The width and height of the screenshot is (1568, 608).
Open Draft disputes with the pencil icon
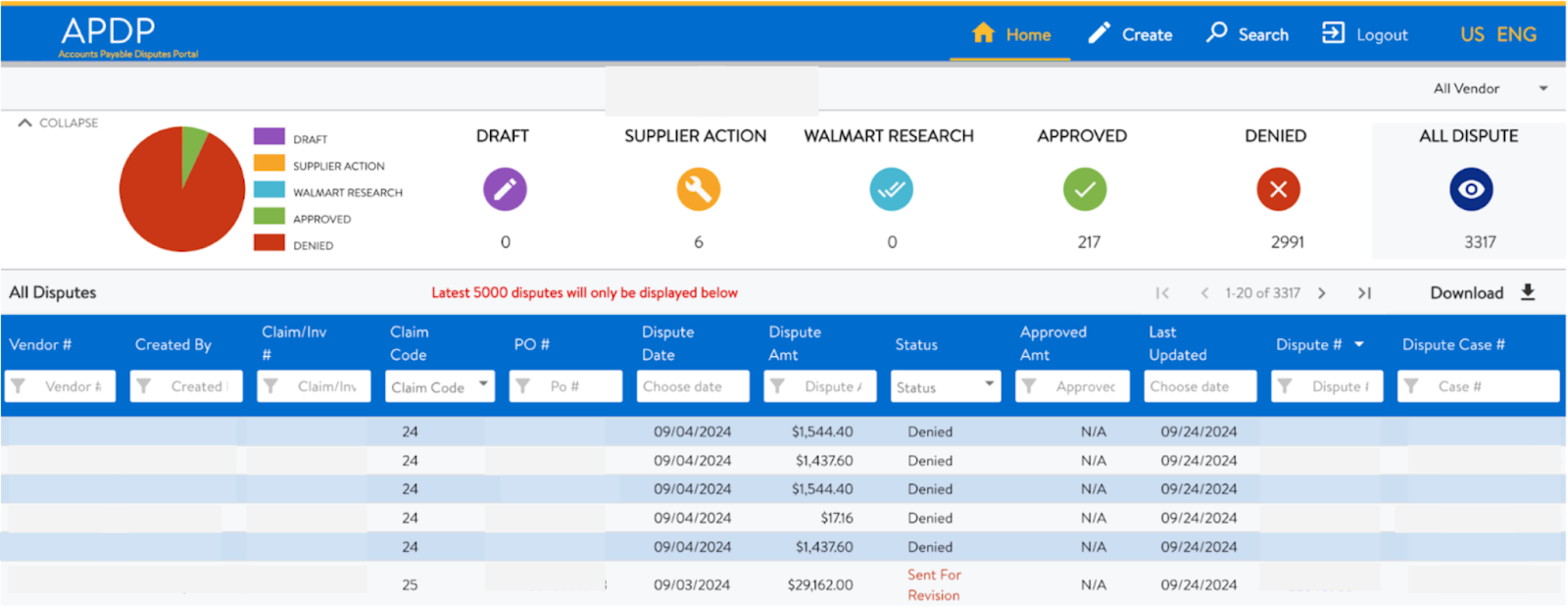(505, 189)
